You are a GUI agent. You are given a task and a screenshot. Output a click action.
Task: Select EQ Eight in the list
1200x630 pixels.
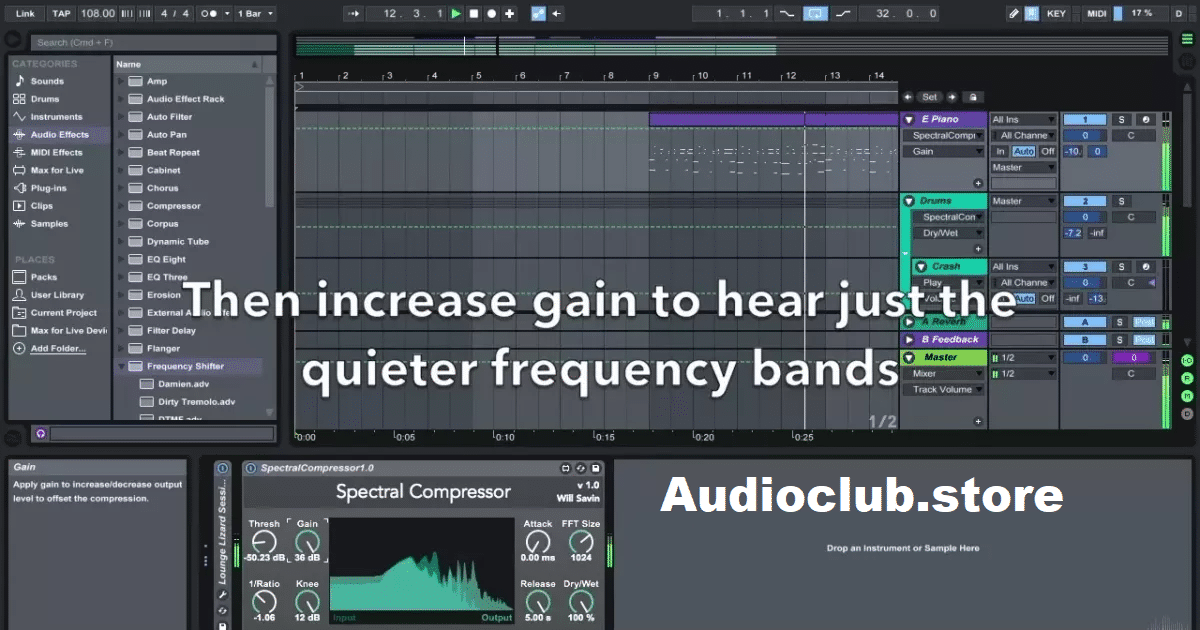[x=166, y=259]
